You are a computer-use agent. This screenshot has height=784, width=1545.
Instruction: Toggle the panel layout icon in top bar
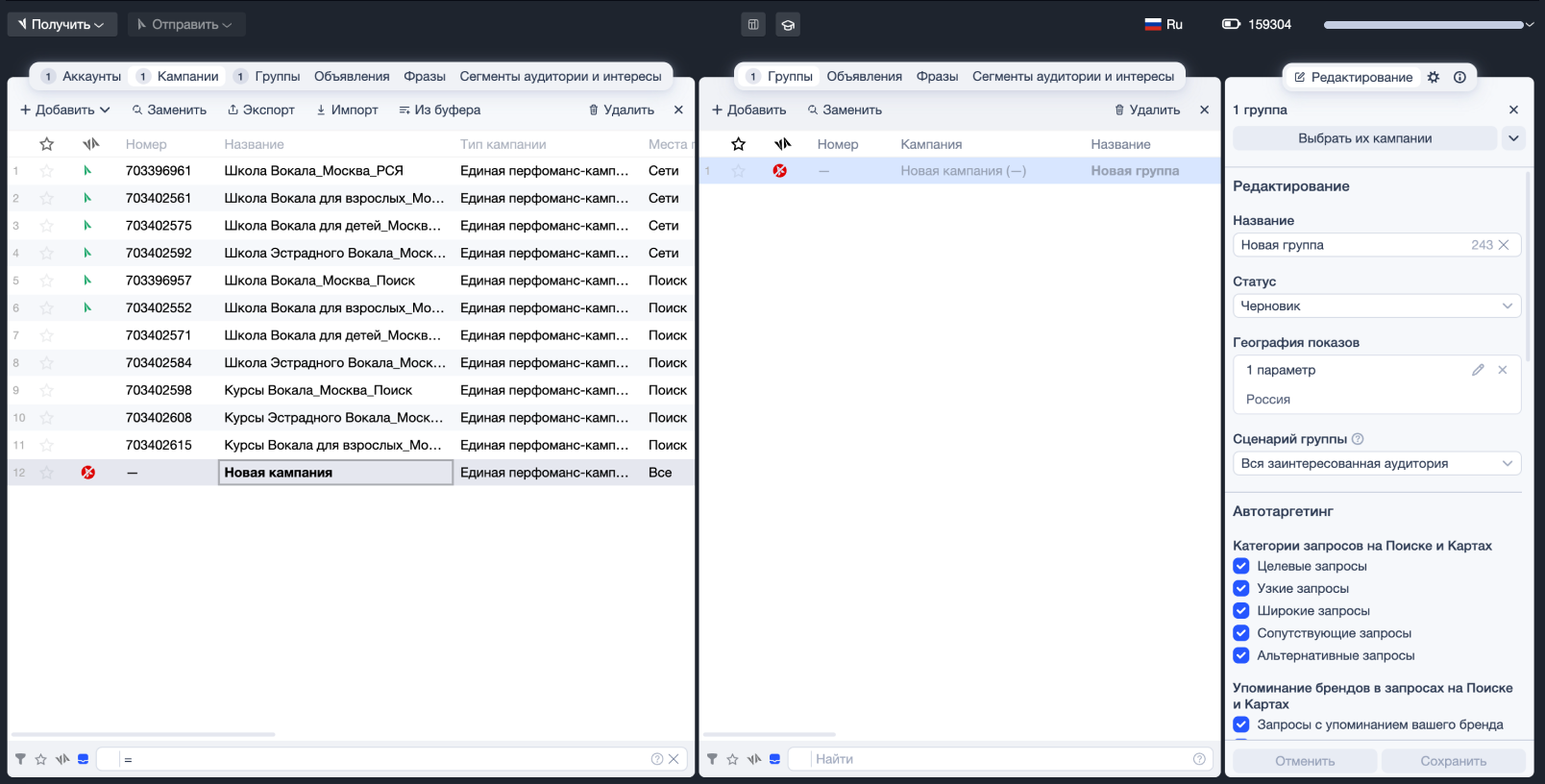[x=753, y=25]
